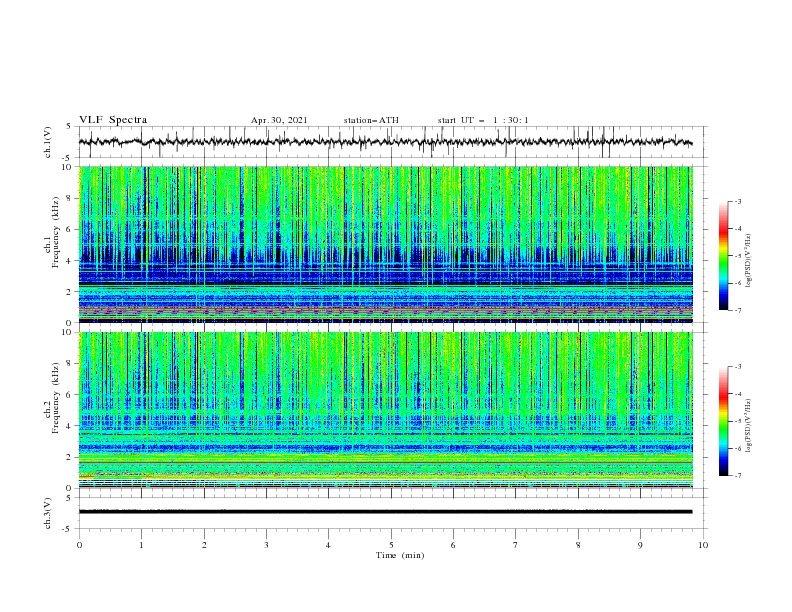Click the 'start UT = 1:30:1' header text
Screen dimensions: 792x612
pyautogui.click(x=483, y=120)
